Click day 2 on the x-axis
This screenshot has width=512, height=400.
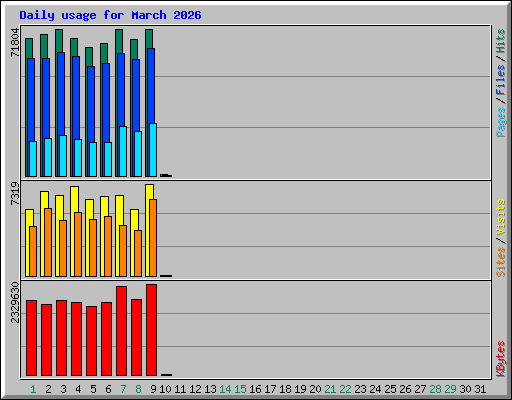point(48,389)
